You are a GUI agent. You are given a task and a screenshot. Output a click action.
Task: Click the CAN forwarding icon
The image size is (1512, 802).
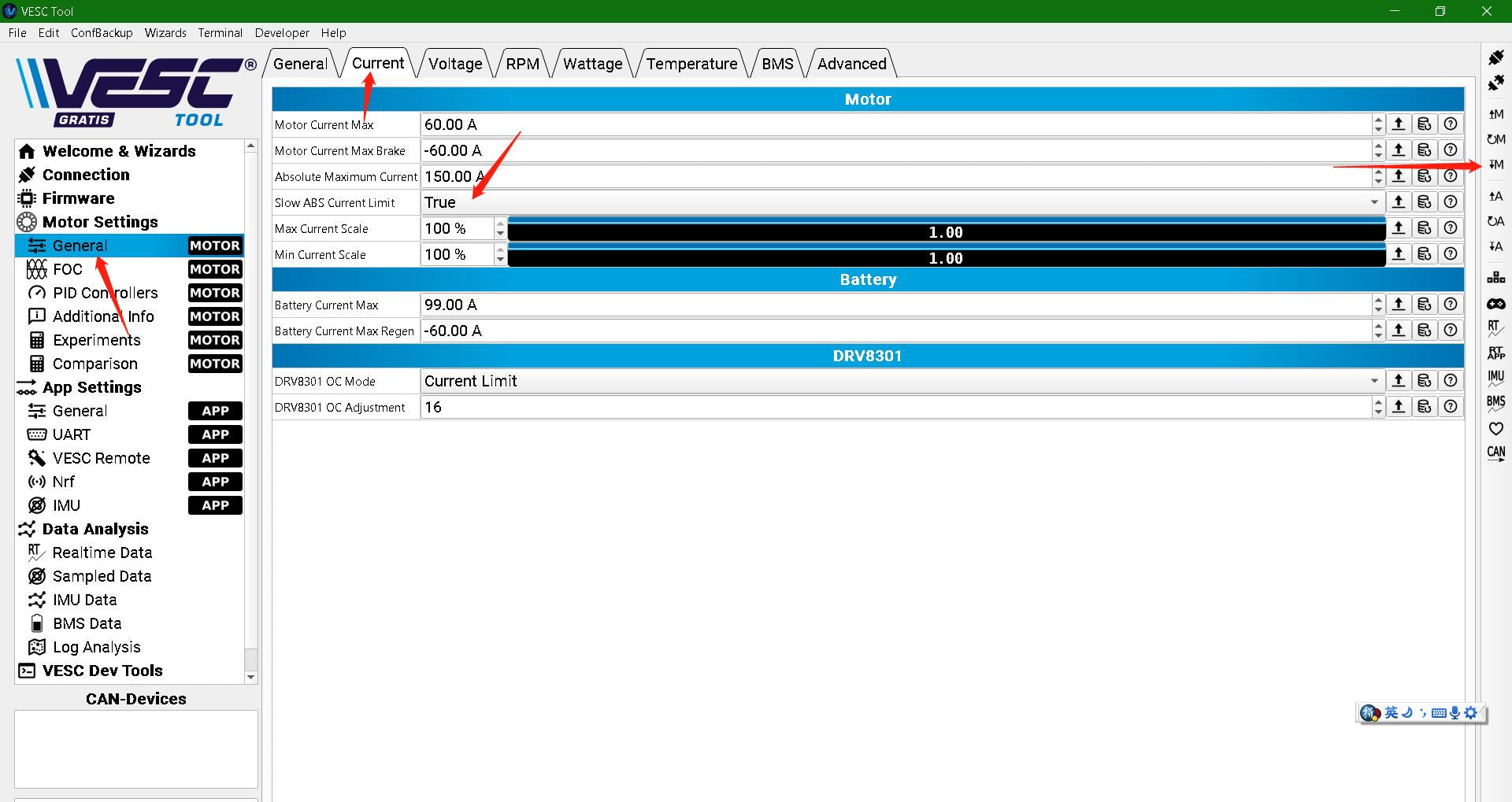point(1495,453)
